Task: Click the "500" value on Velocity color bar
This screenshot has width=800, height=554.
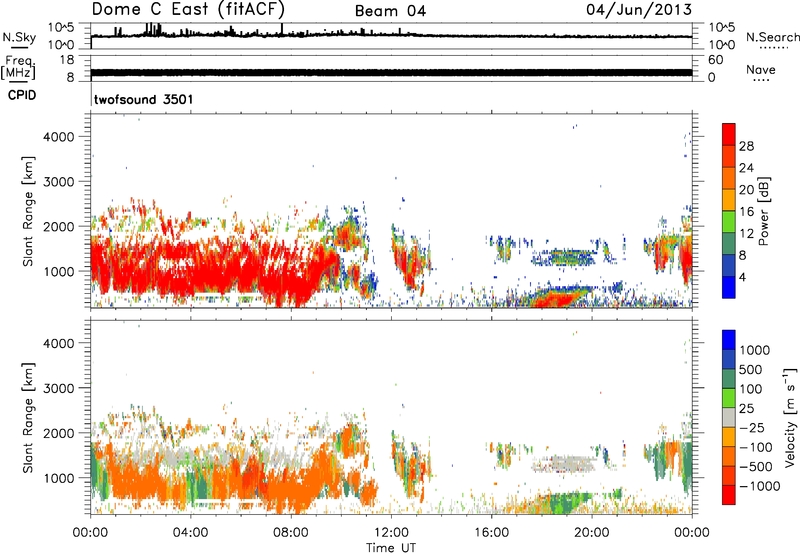Action: 751,369
